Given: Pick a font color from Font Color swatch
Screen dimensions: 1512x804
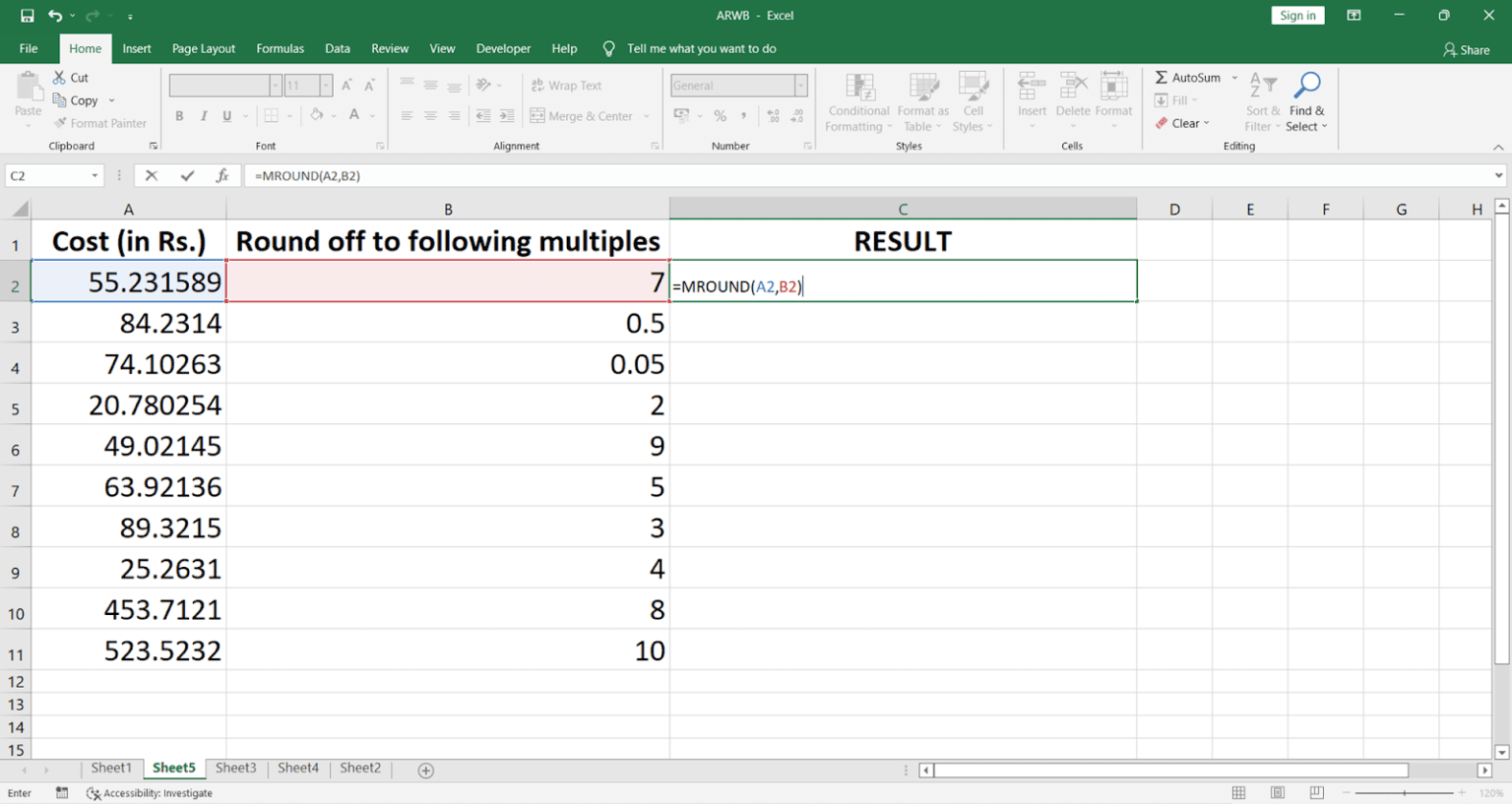Looking at the screenshot, I should [x=353, y=115].
